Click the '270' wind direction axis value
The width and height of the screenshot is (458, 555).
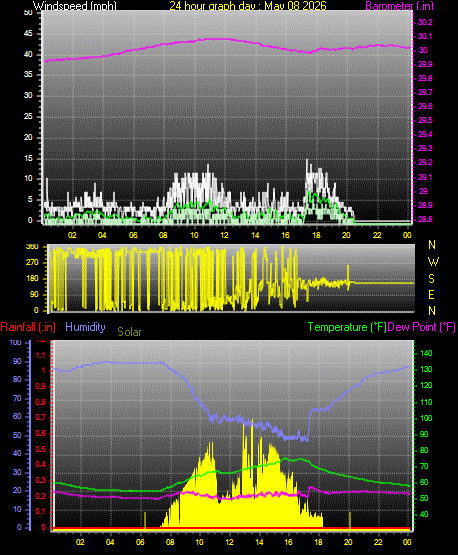click(32, 263)
